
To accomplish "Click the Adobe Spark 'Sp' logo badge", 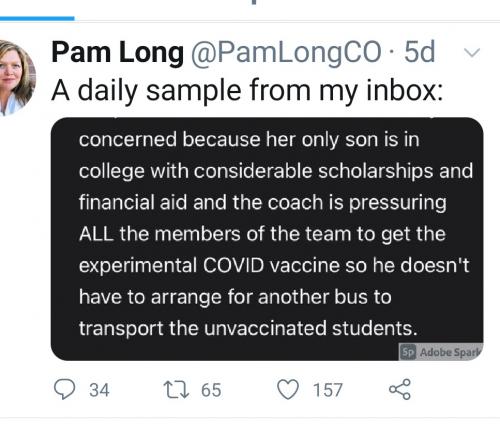I will [408, 352].
